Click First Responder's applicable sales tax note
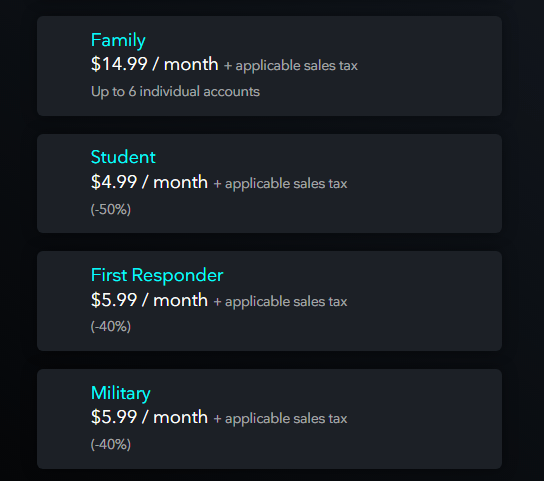 [280, 302]
